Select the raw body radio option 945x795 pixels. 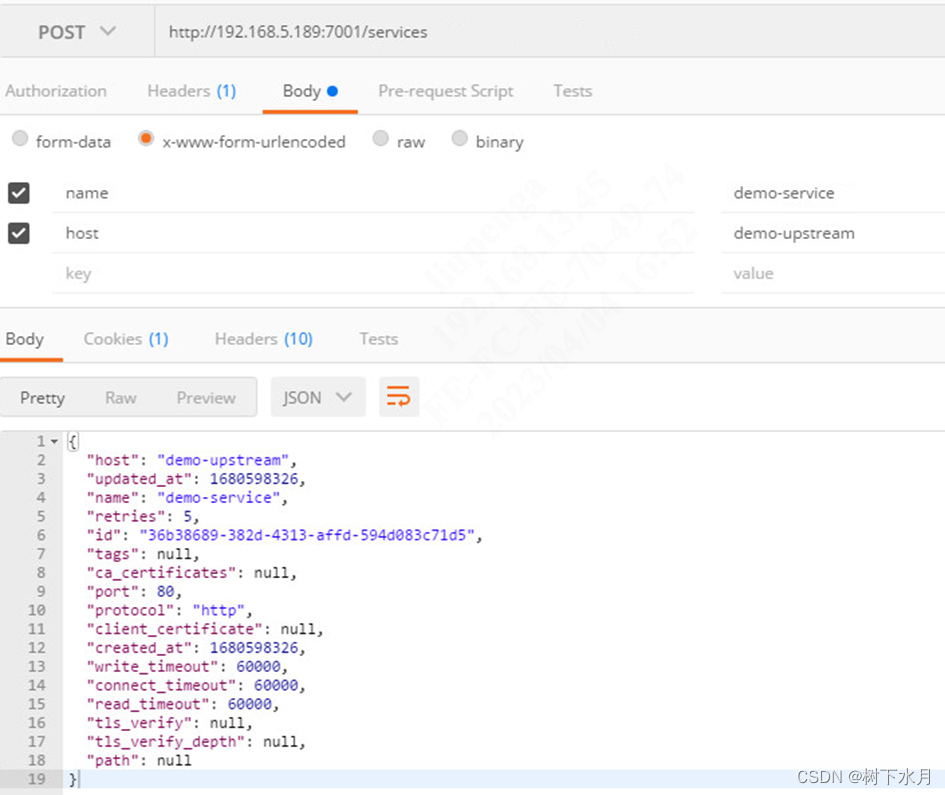tap(380, 139)
